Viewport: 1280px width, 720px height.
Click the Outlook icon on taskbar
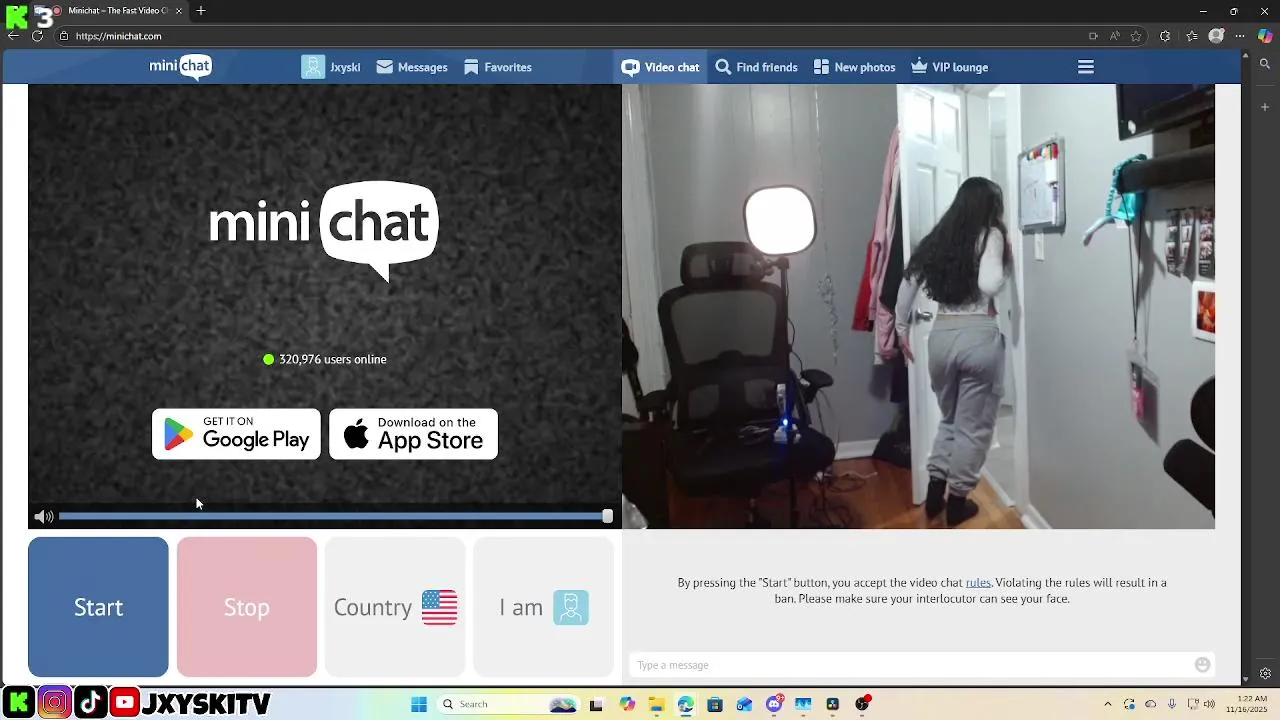[744, 704]
